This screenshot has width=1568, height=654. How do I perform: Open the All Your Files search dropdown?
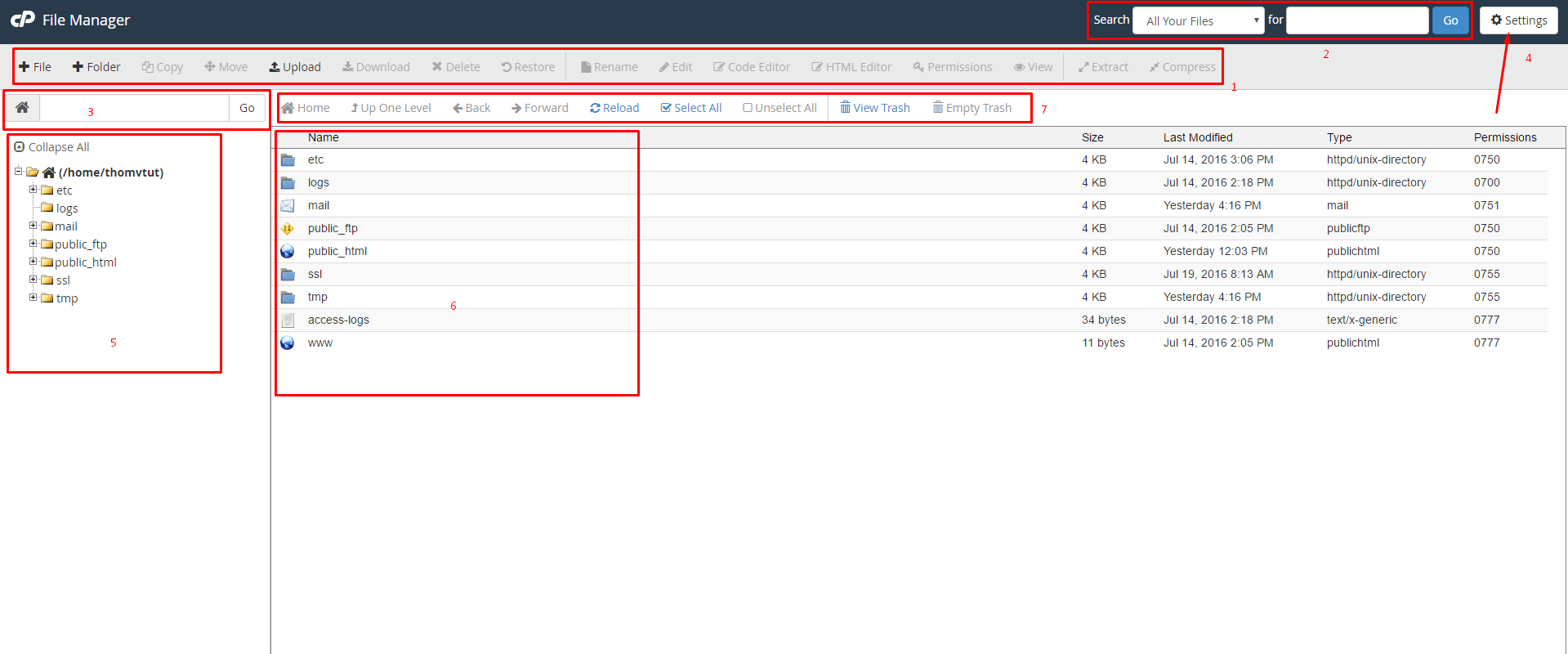click(1198, 20)
